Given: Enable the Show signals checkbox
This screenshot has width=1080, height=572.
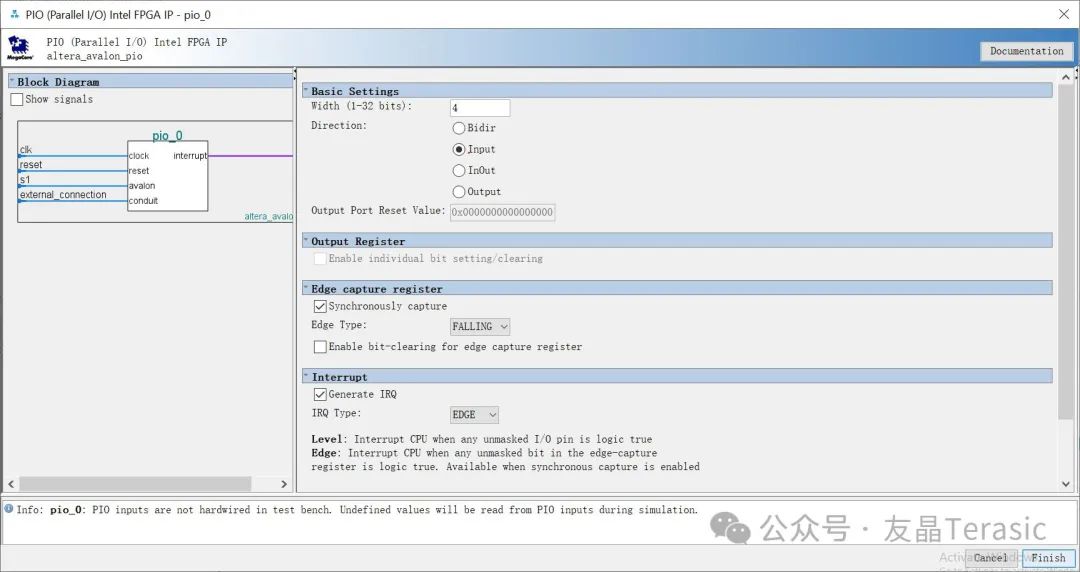Looking at the screenshot, I should [17, 99].
